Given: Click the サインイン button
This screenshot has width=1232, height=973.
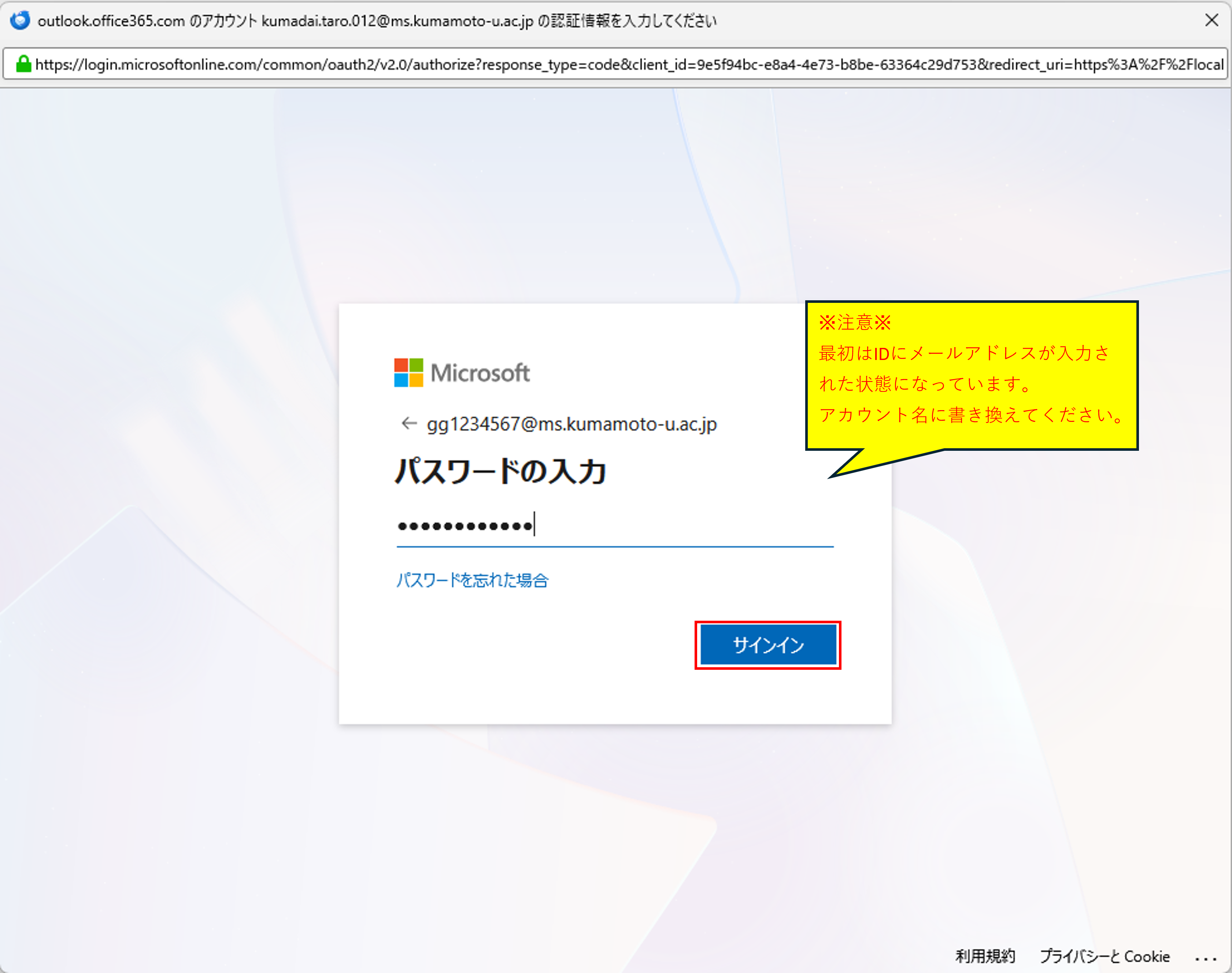Looking at the screenshot, I should 767,645.
